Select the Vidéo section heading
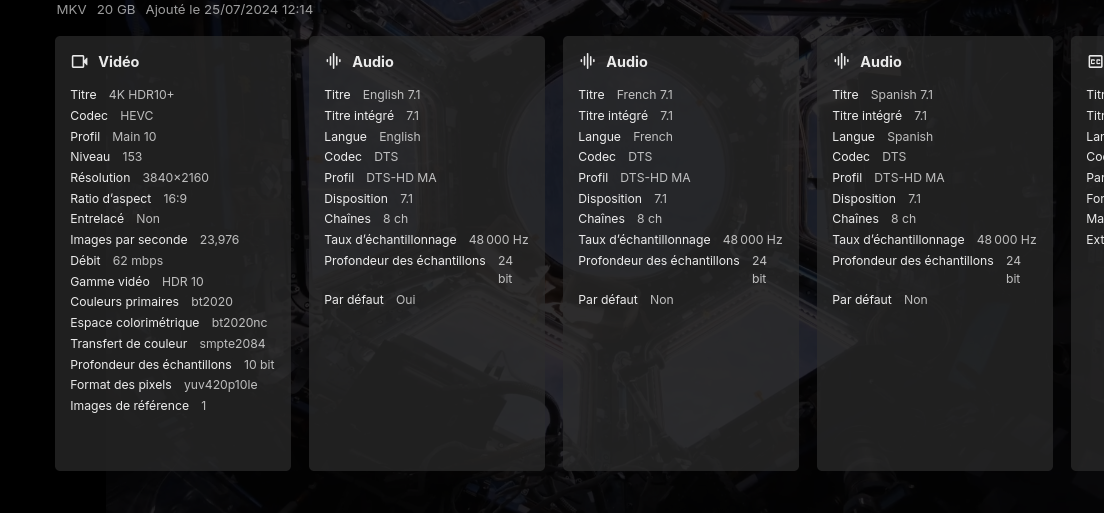The height and width of the screenshot is (513, 1104). (118, 62)
